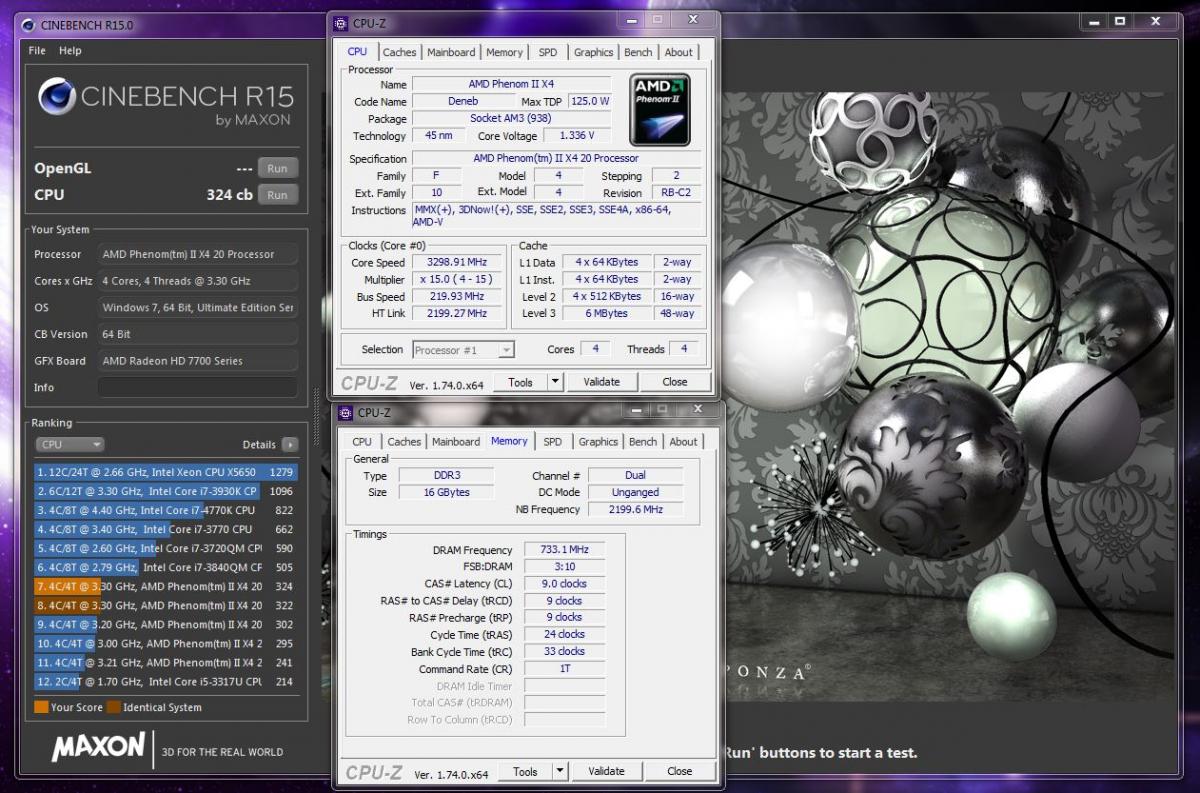The image size is (1200, 793).
Task: Select ranking row for i7-3720QM scoring 590
Action: tap(165, 548)
